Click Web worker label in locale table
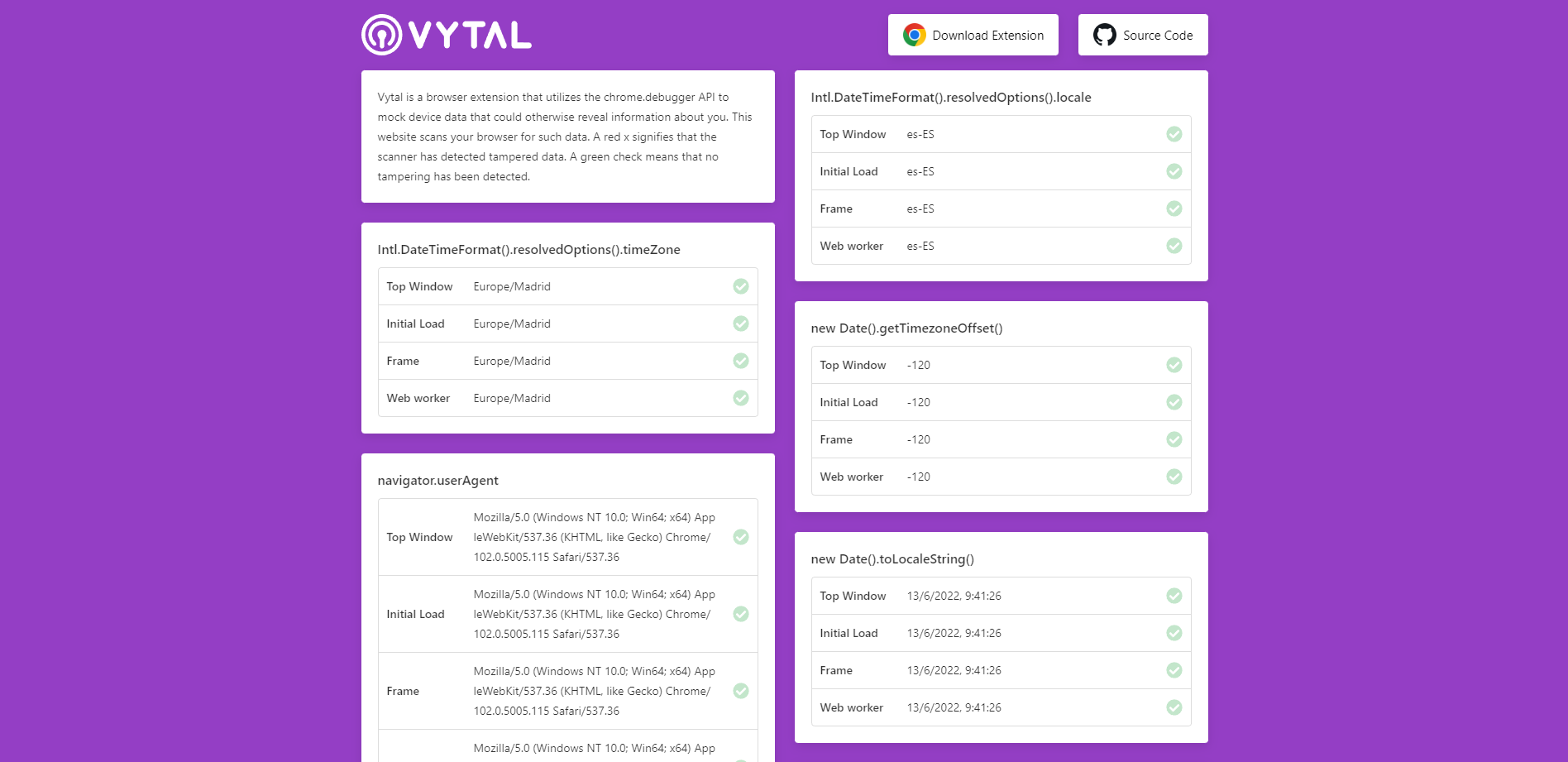 point(852,246)
